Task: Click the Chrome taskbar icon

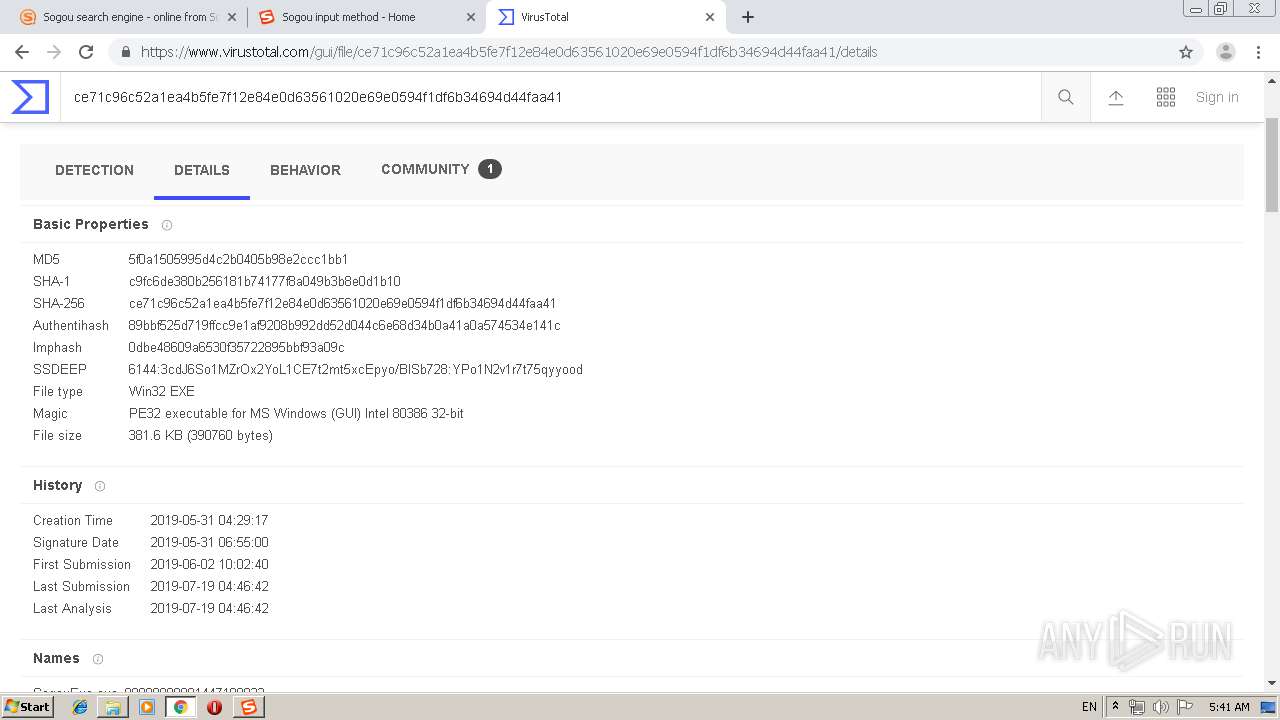Action: (x=181, y=707)
